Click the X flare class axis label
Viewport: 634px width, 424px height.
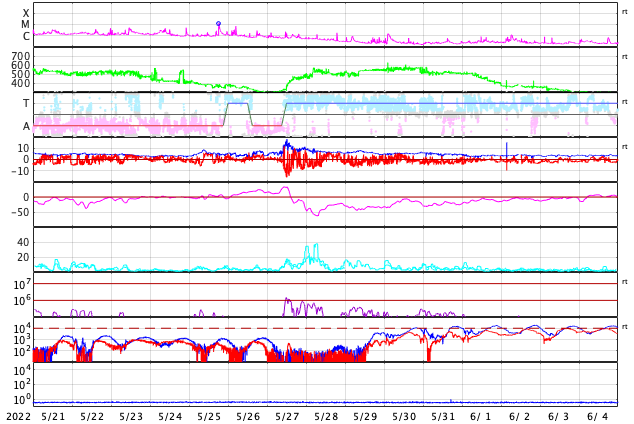[26, 13]
